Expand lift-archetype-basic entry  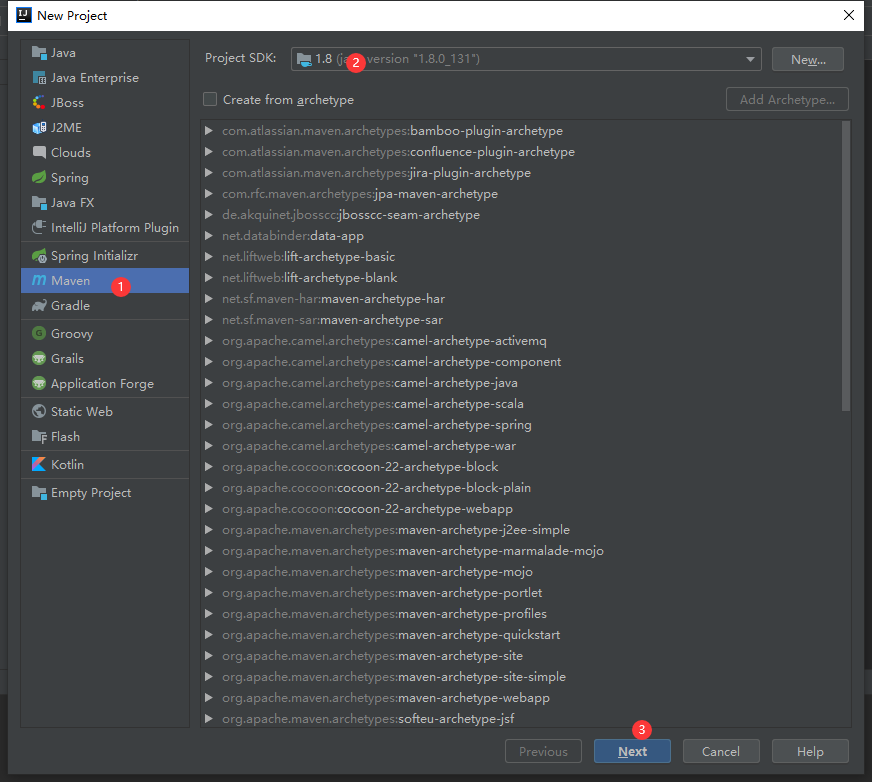pyautogui.click(x=209, y=257)
